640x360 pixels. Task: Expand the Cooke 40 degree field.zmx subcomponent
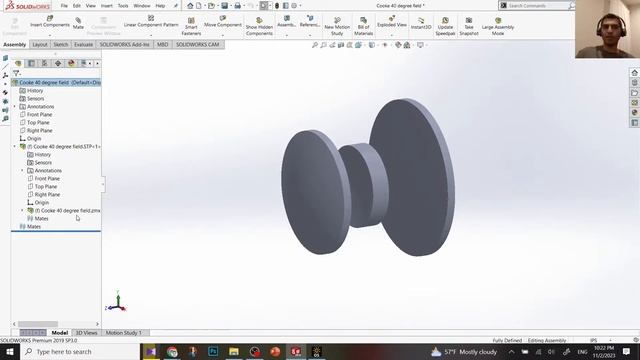point(22,210)
